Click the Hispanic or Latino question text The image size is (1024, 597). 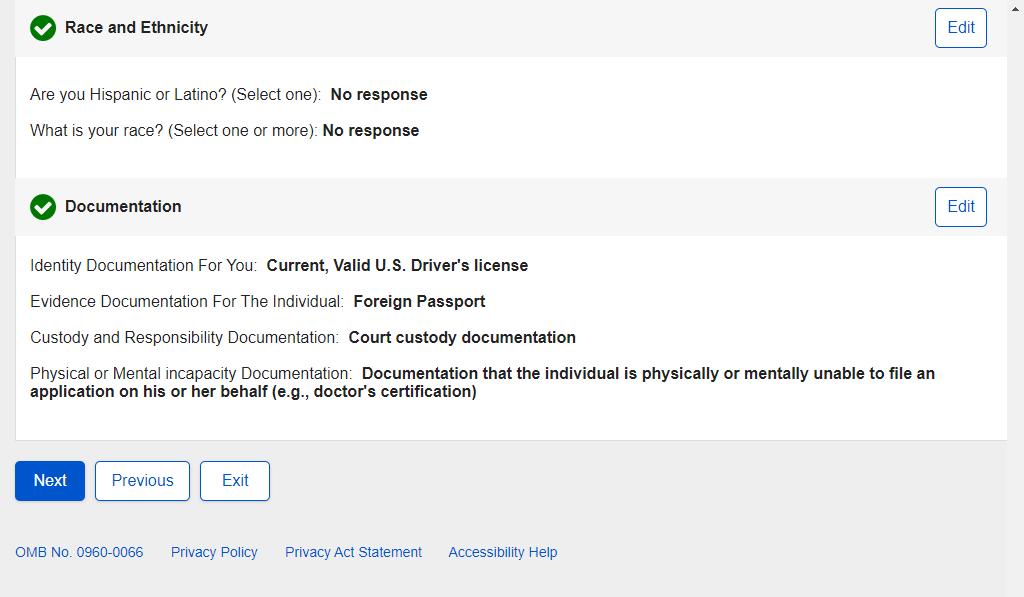175,95
